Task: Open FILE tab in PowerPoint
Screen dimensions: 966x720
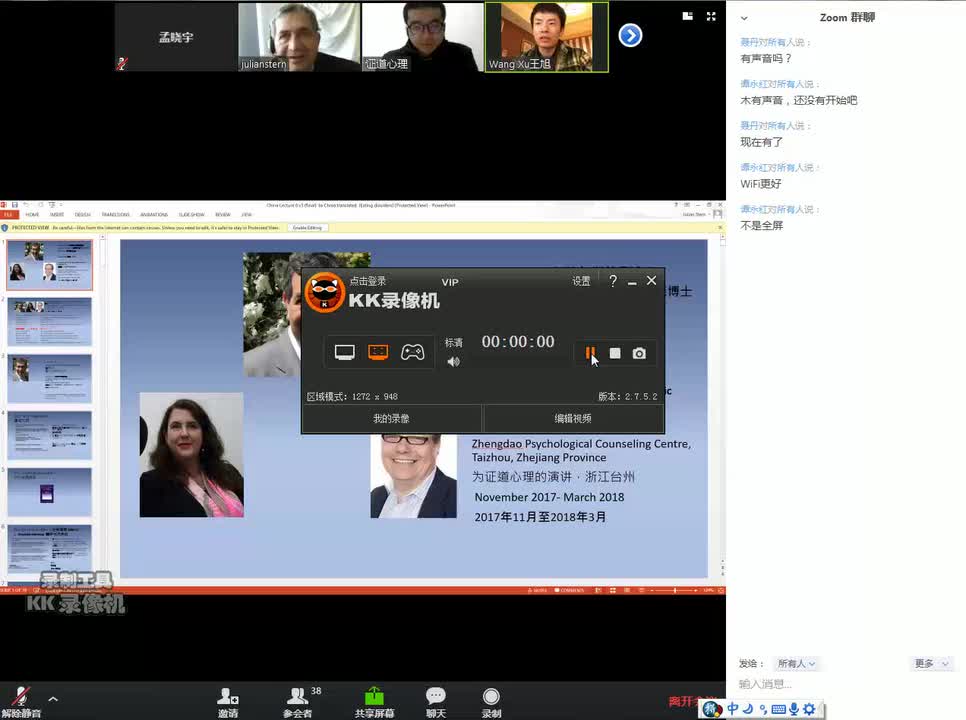Action: tap(9, 214)
